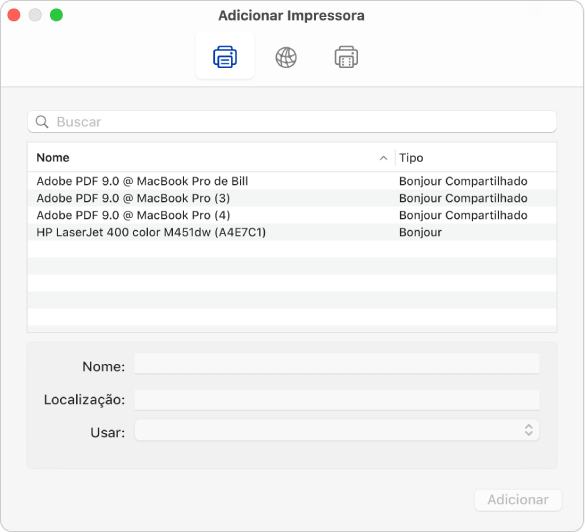Focus the Buscar search field
Image resolution: width=585 pixels, height=532 pixels.
click(x=292, y=122)
